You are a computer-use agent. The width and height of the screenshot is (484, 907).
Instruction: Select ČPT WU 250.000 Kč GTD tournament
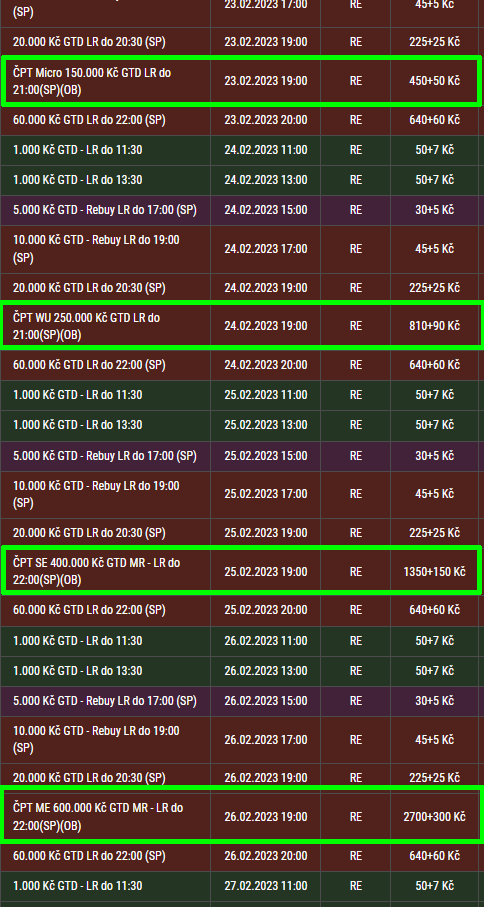(241, 326)
